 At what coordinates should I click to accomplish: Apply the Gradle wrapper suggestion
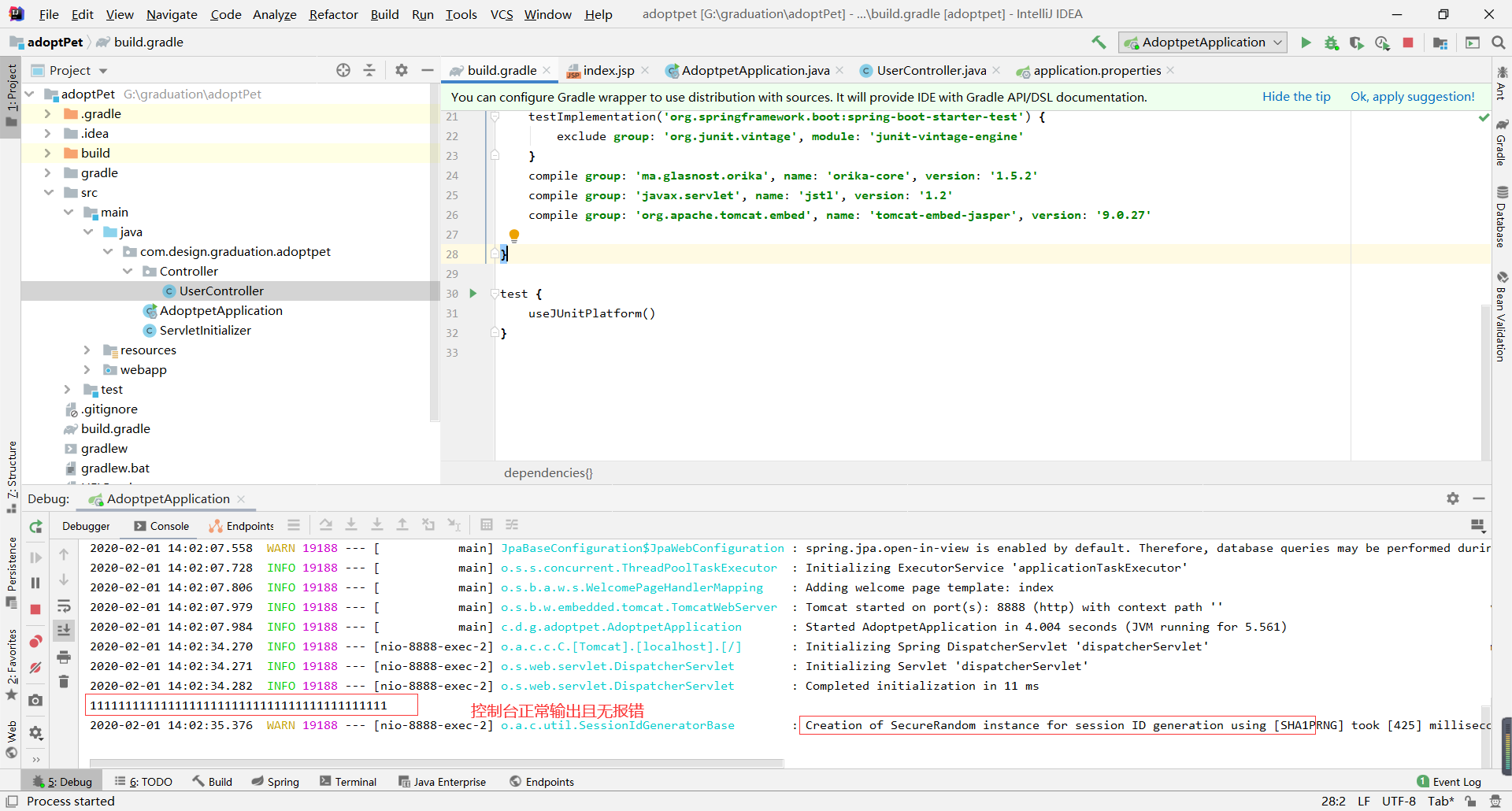tap(1411, 96)
